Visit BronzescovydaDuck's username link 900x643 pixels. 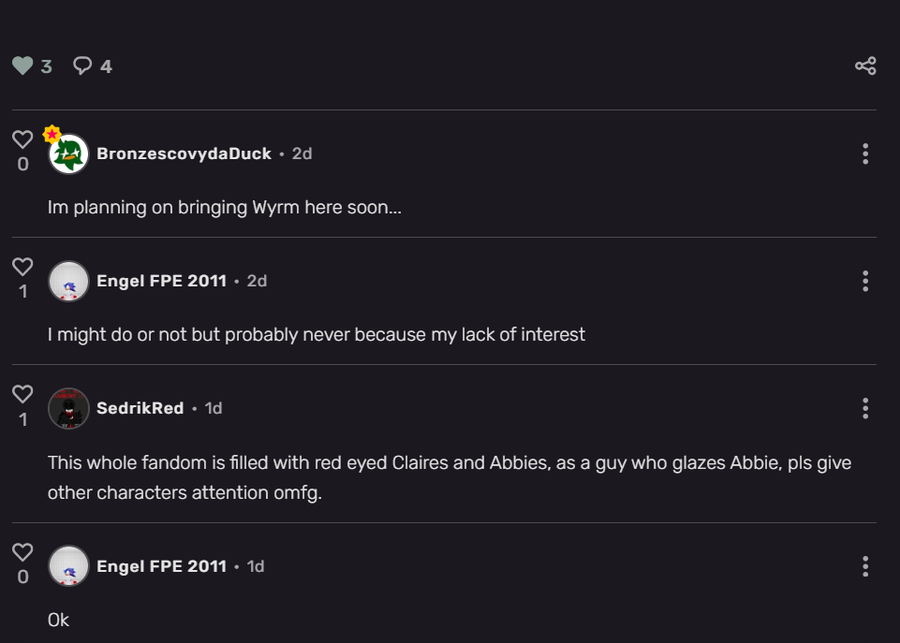click(x=184, y=154)
